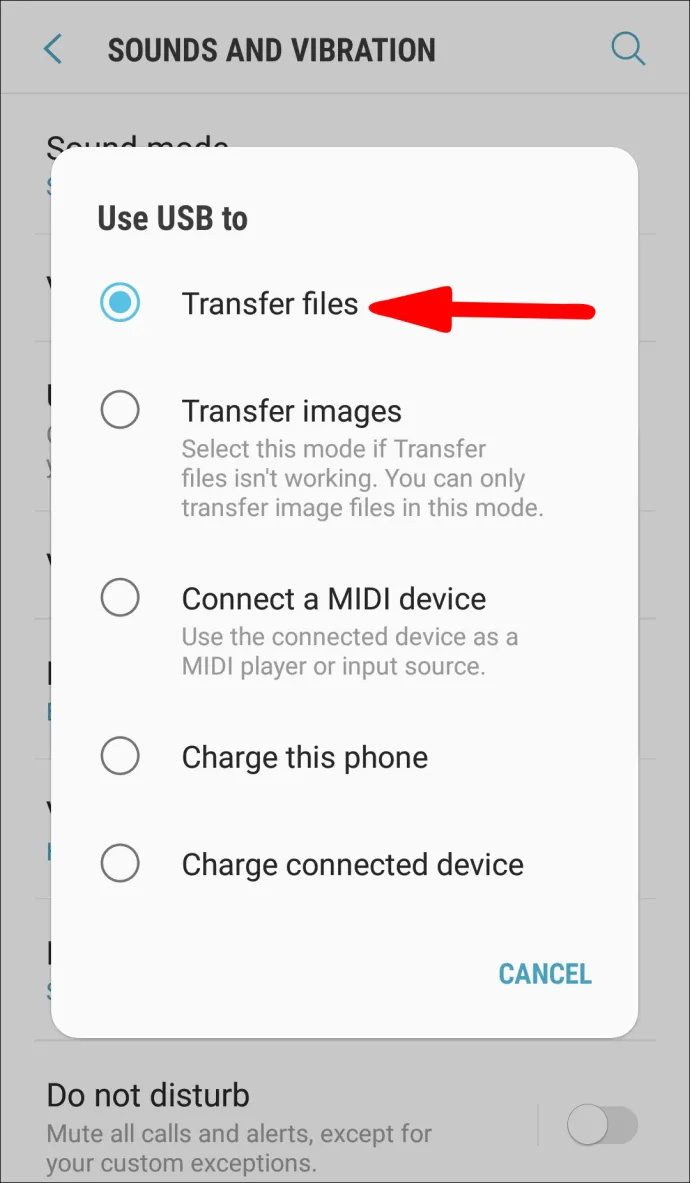Screen dimensions: 690x1183
Task: Click the Use USB to dialog title
Action: point(173,219)
